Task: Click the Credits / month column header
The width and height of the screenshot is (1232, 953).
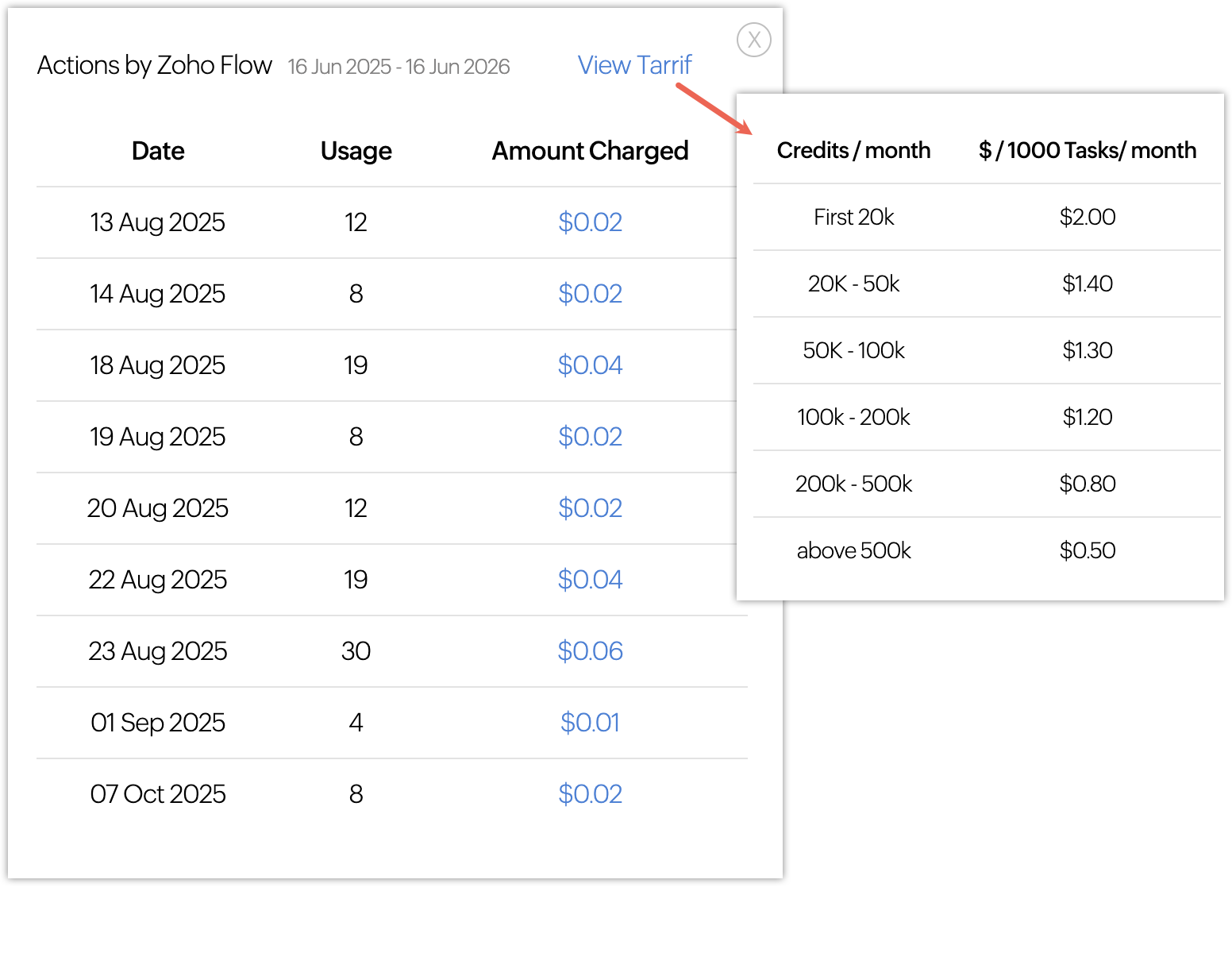Action: click(853, 150)
